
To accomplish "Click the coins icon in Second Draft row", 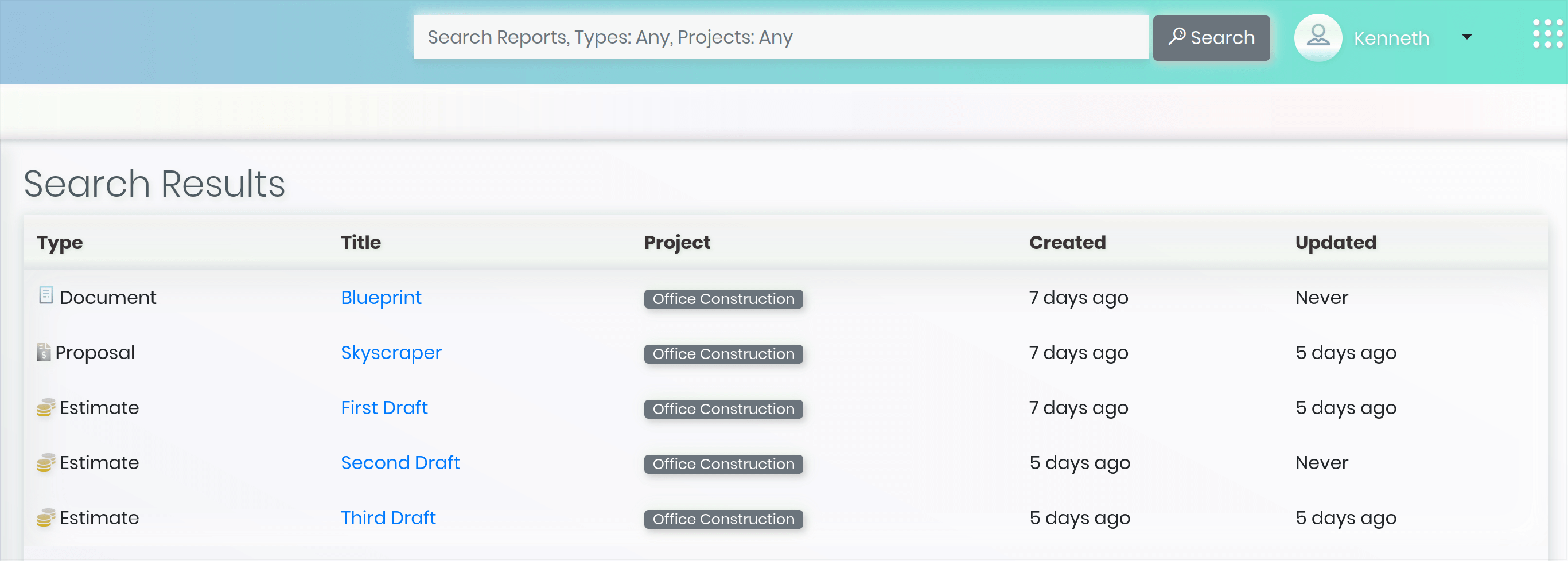I will tap(46, 462).
